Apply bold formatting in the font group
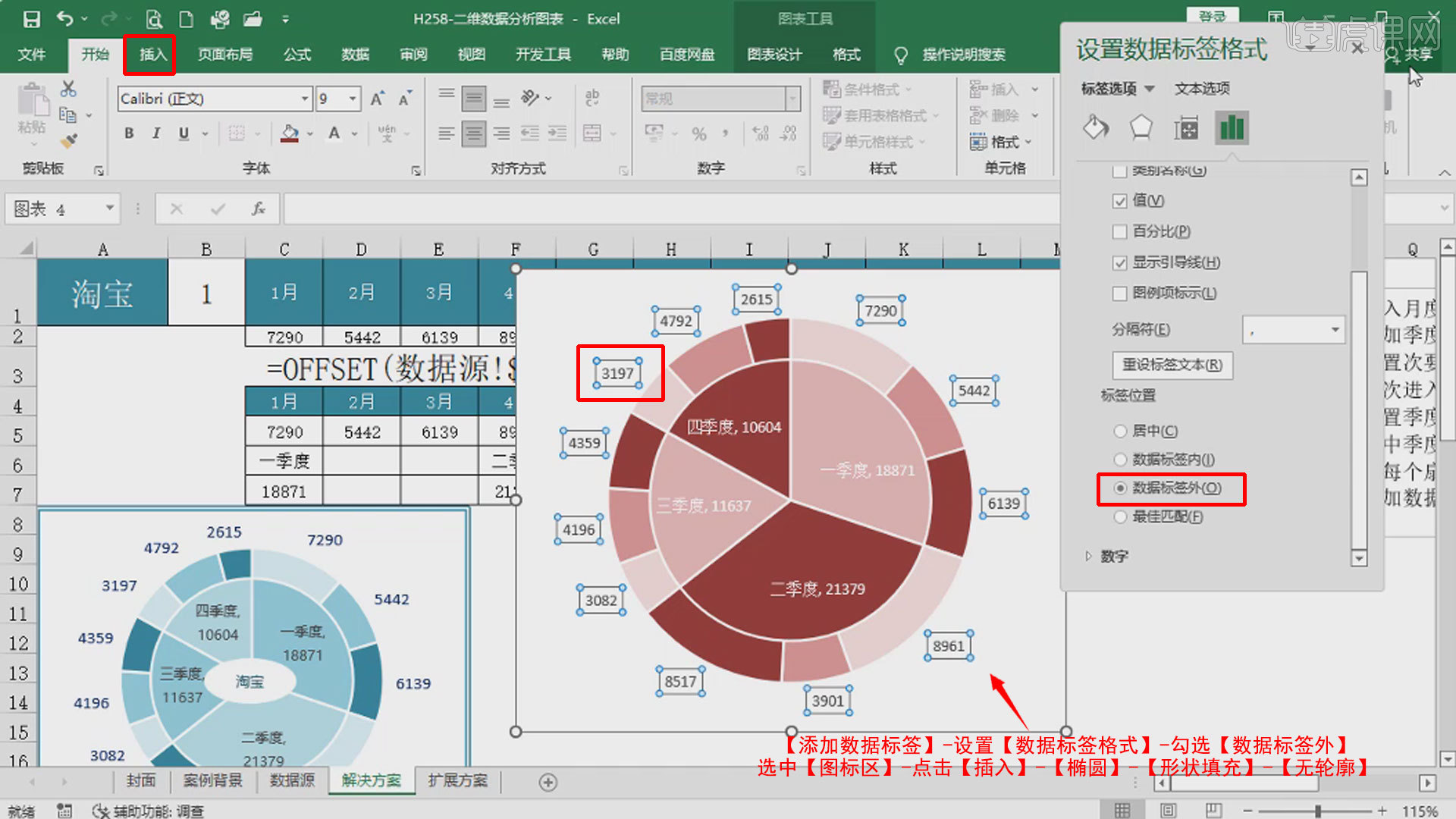 pos(128,133)
